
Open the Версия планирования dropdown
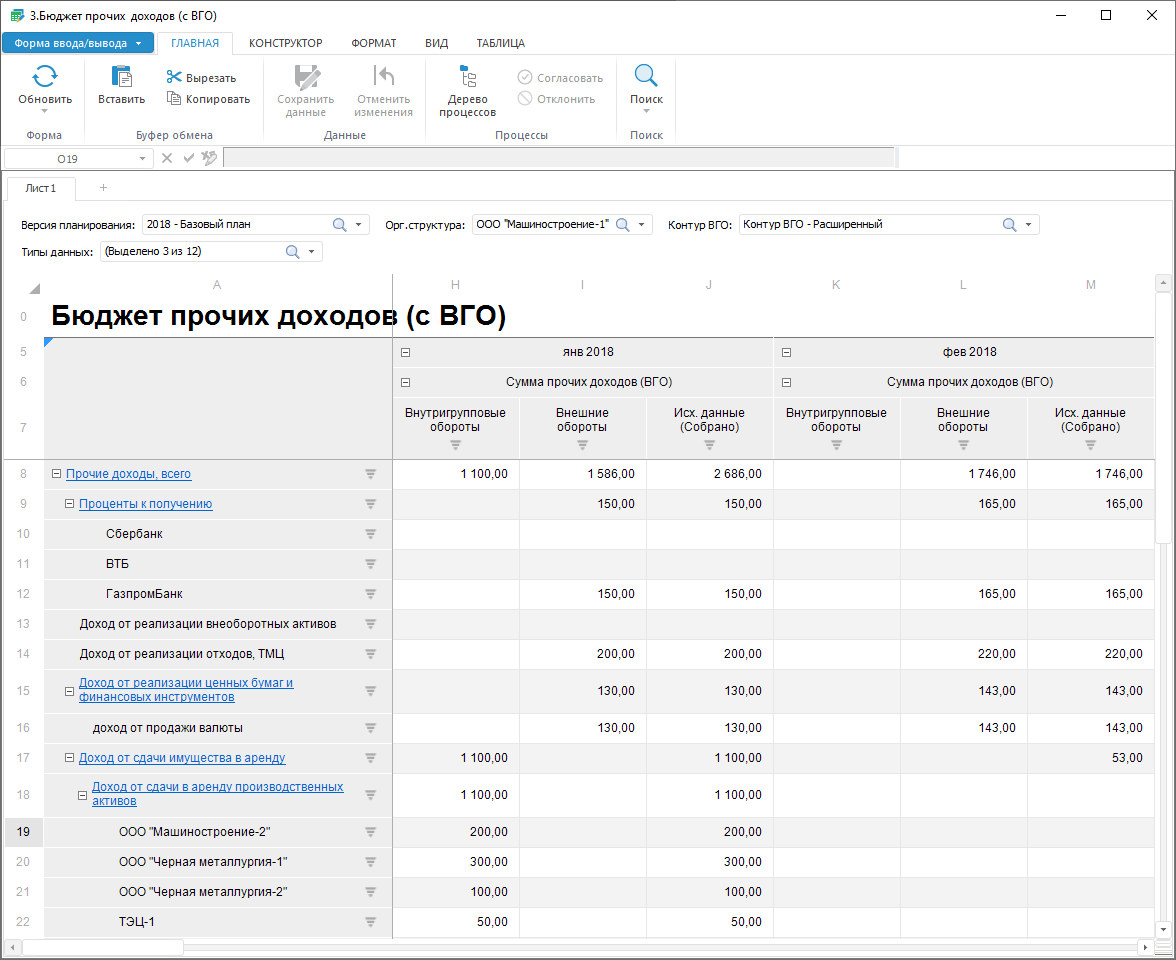point(359,225)
